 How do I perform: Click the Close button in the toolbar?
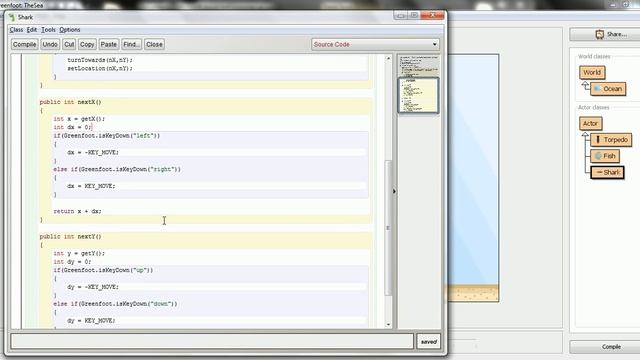(x=154, y=44)
